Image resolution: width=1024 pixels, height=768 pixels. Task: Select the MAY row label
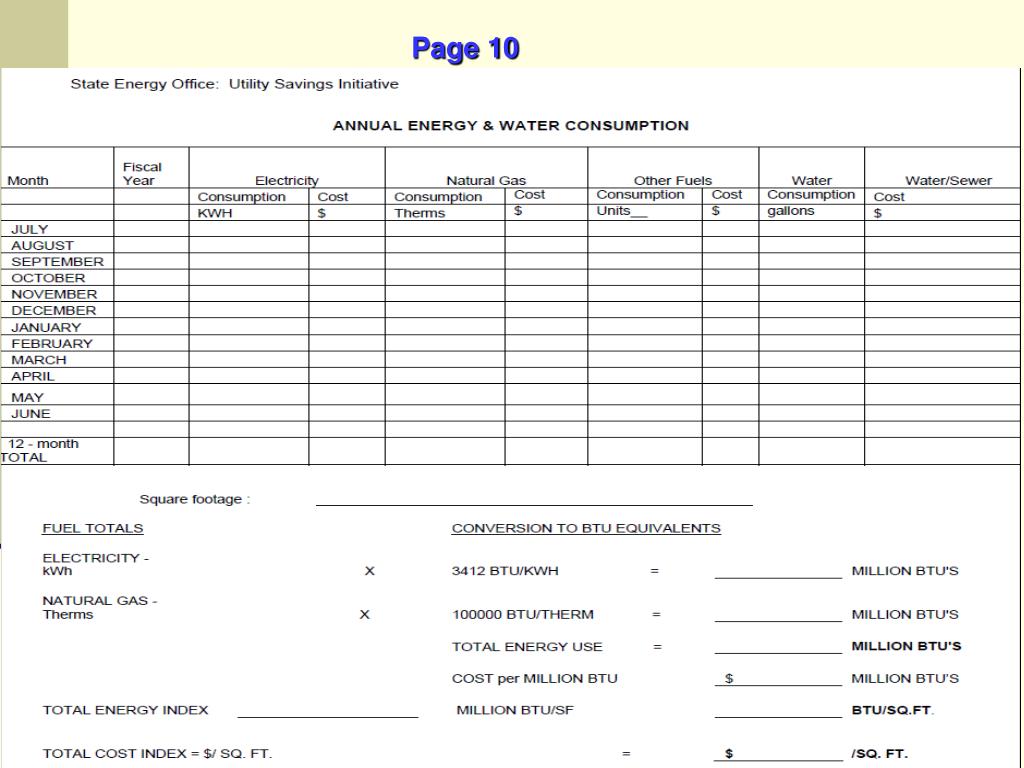click(x=27, y=398)
